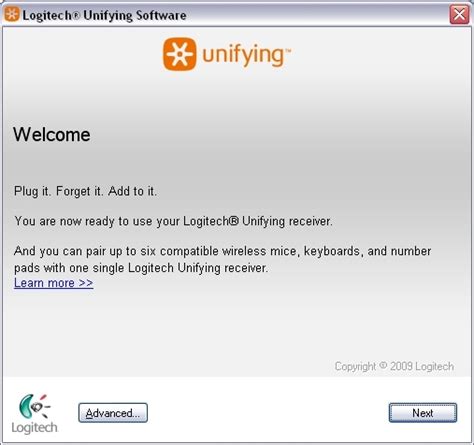Click the Logitech eye logo graphic

coord(34,406)
